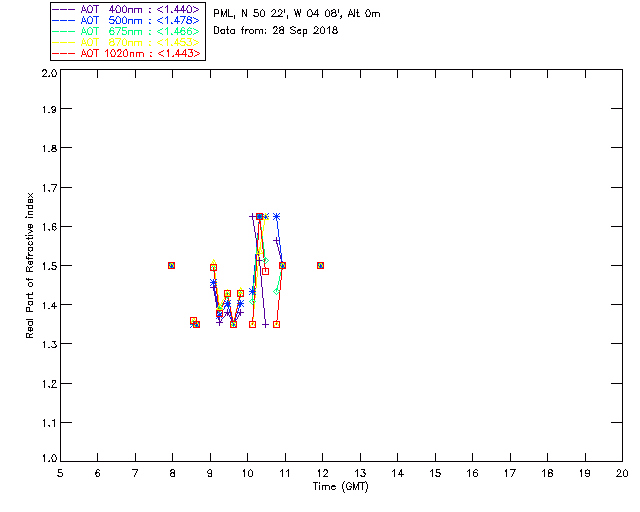Click the red square marker at 1.35 near 10.1 GMT
640x512 pixels.
pos(252,325)
